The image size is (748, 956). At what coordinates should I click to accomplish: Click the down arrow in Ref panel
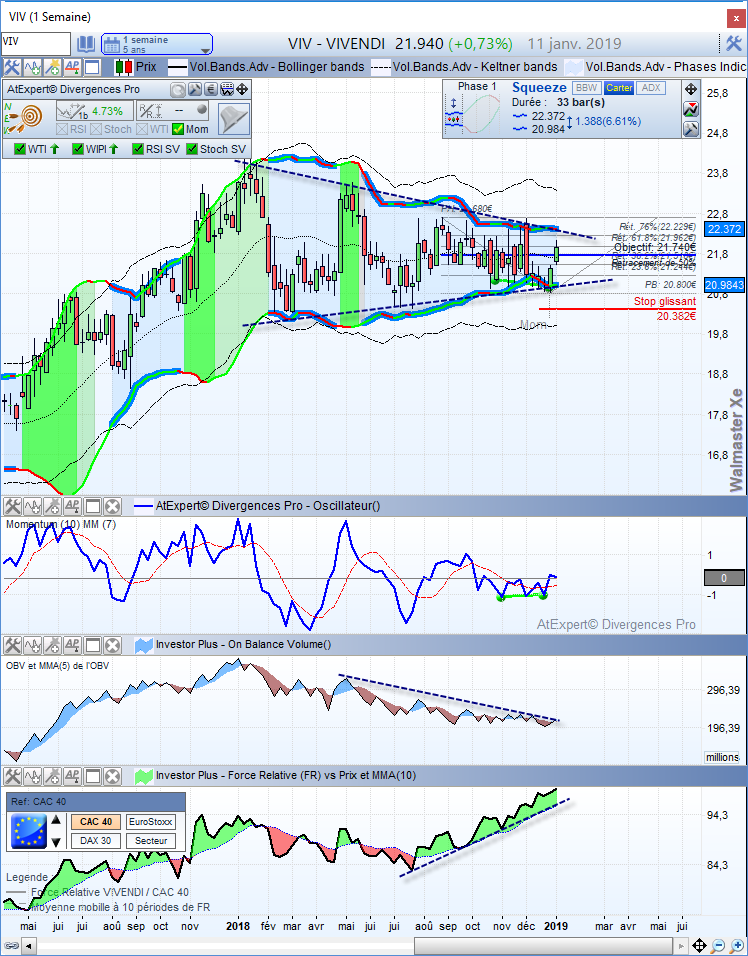point(55,842)
